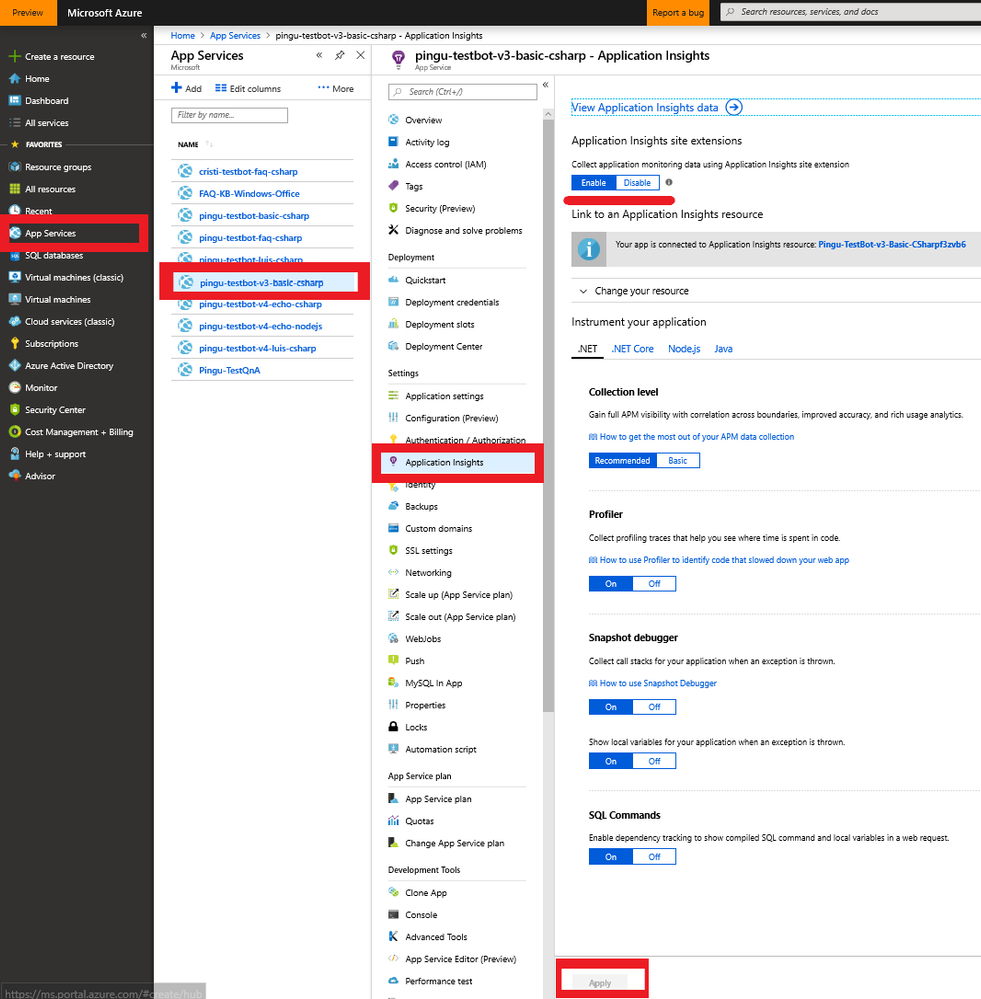
Task: Sort the list by NAME column
Action: coord(188,145)
